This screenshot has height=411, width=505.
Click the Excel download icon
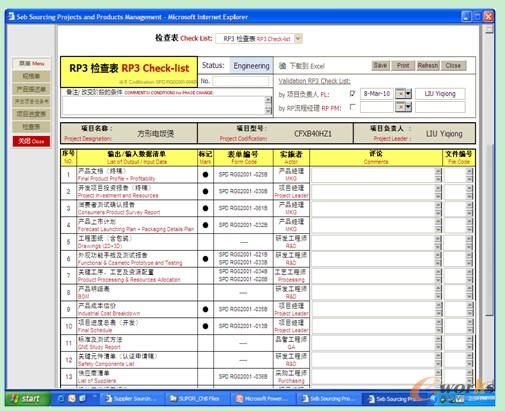tap(282, 66)
